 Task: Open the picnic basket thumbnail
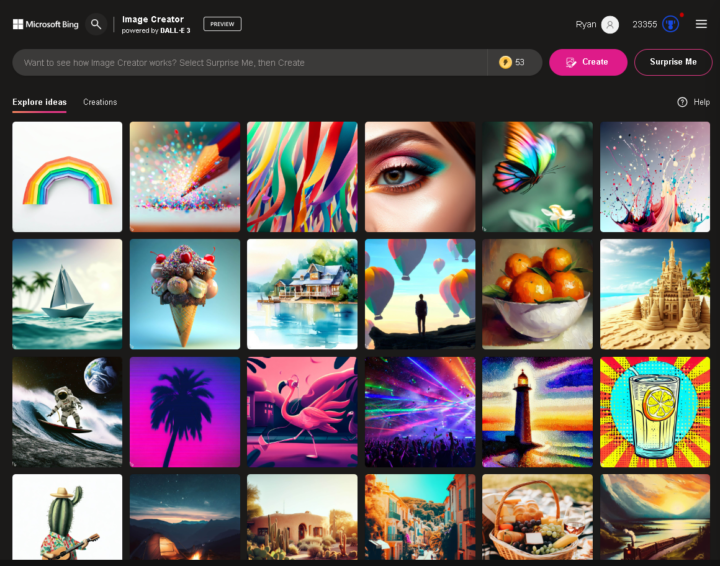537,517
